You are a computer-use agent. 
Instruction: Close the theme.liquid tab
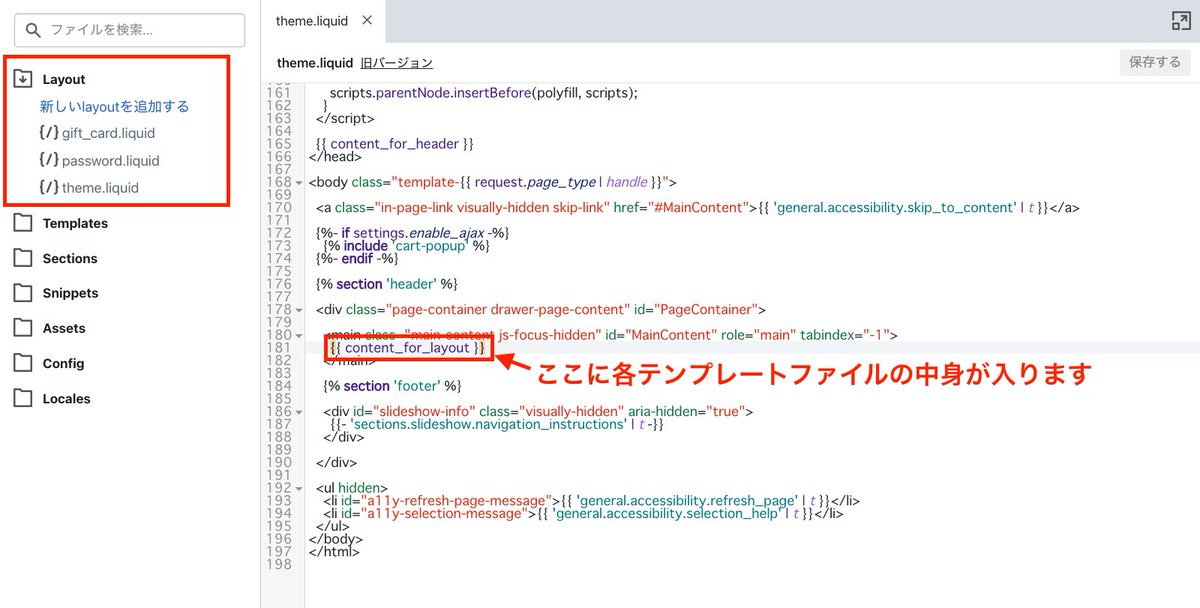click(367, 20)
